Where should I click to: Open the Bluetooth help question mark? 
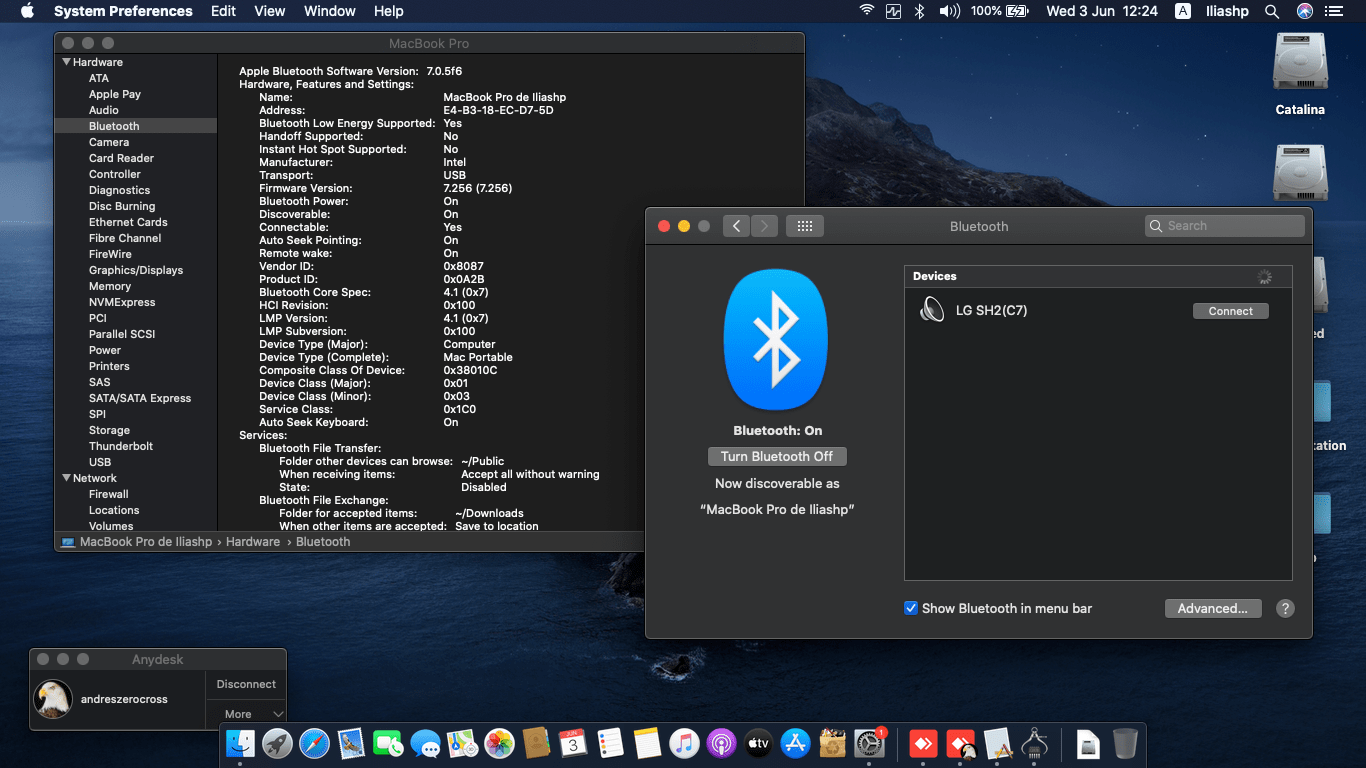coord(1285,608)
